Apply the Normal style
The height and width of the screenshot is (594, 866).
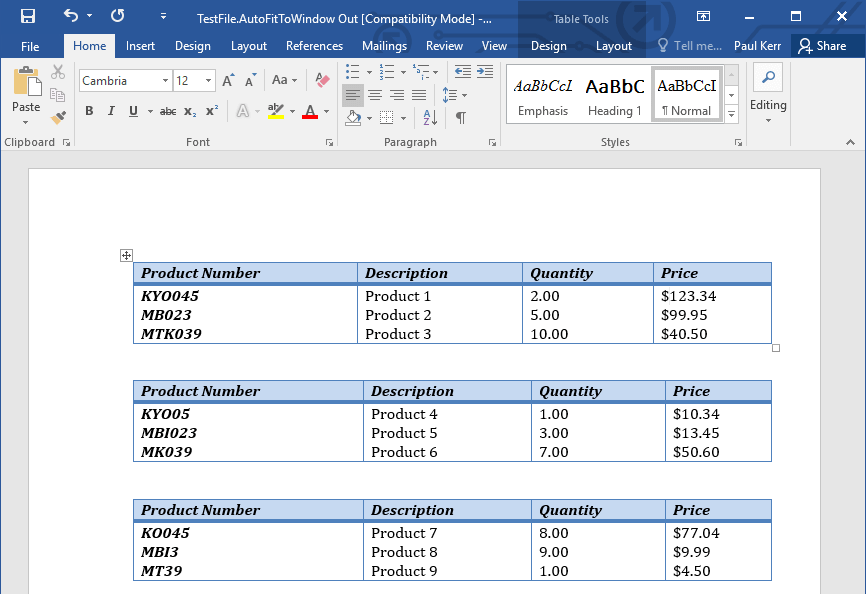click(687, 96)
